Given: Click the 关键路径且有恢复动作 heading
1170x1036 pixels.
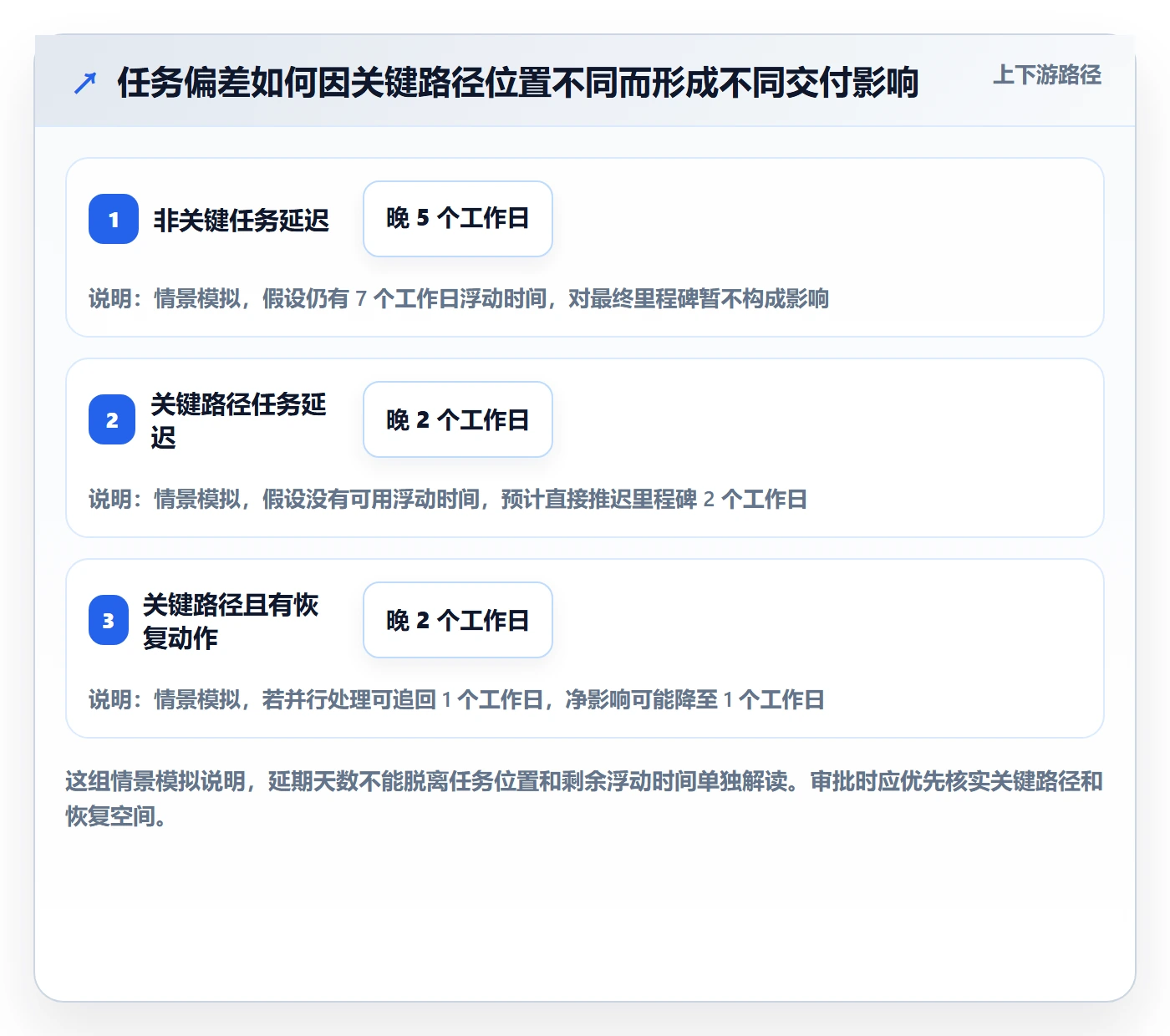Looking at the screenshot, I should 231,621.
